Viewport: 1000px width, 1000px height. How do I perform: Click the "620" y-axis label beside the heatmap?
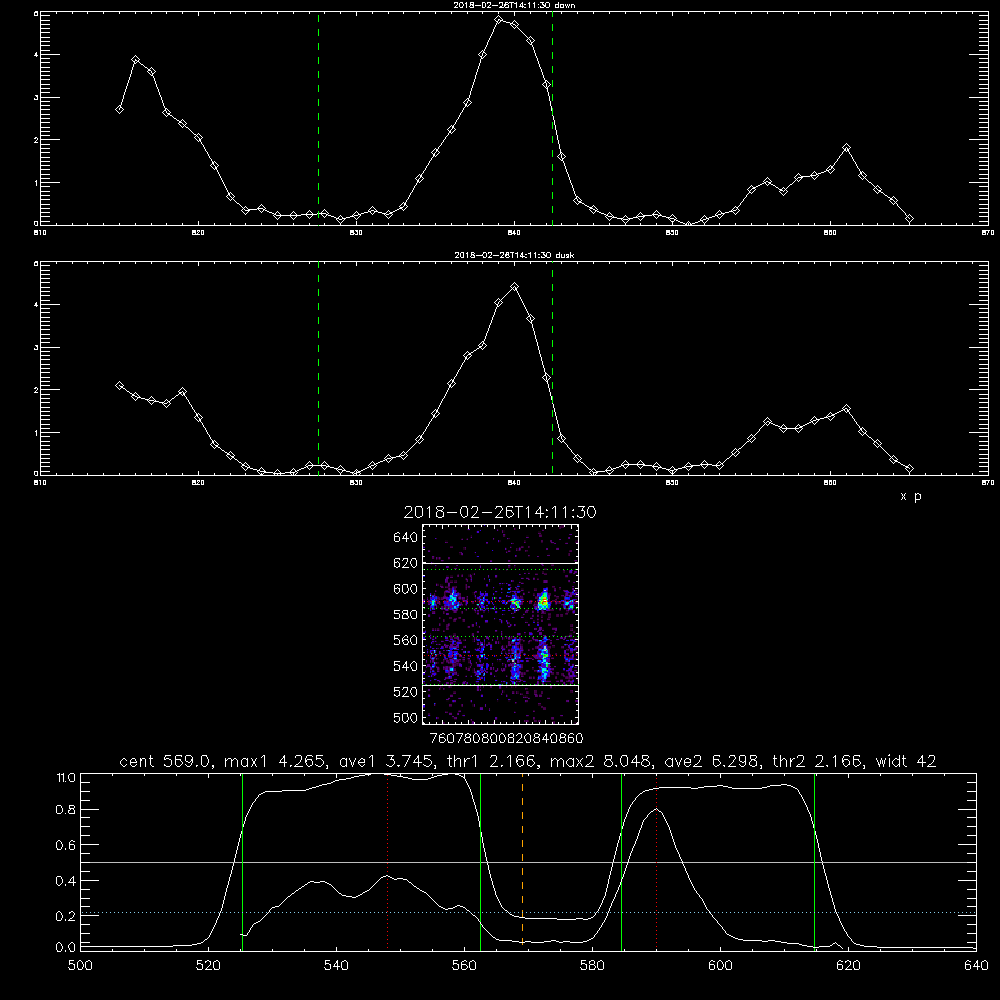[x=405, y=563]
